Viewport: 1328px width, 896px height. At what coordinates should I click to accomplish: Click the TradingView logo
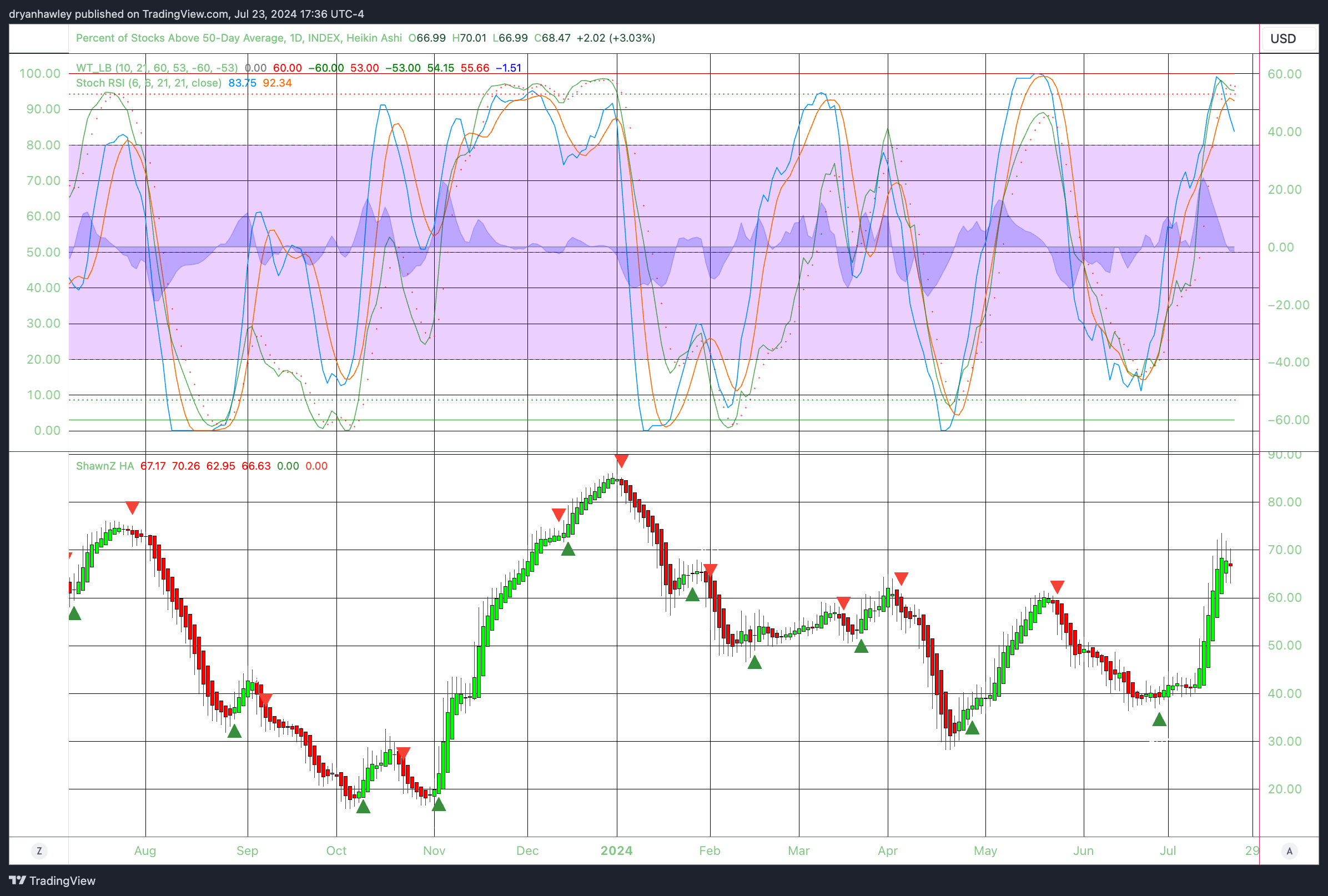[x=52, y=880]
